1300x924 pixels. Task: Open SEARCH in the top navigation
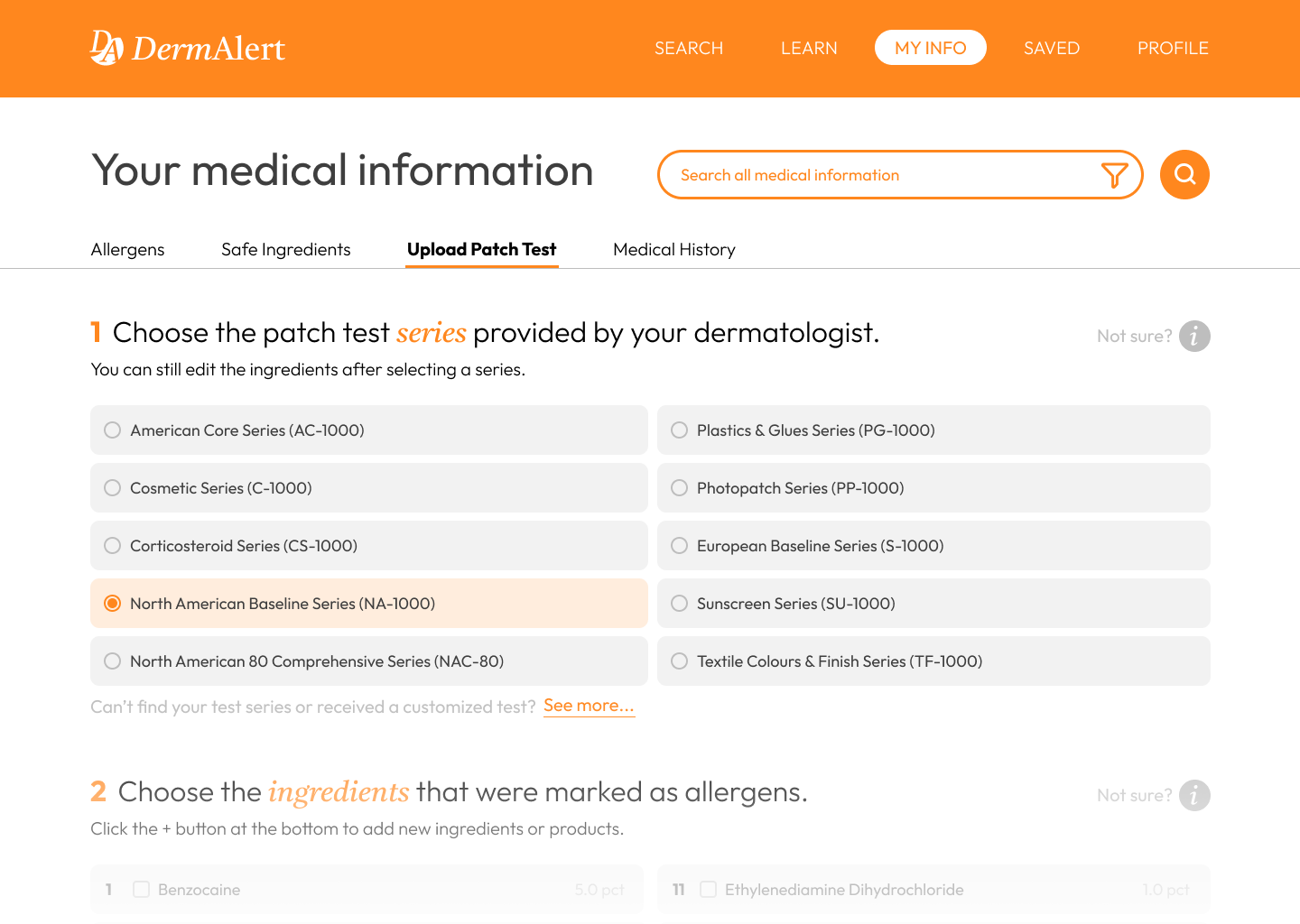click(x=689, y=49)
